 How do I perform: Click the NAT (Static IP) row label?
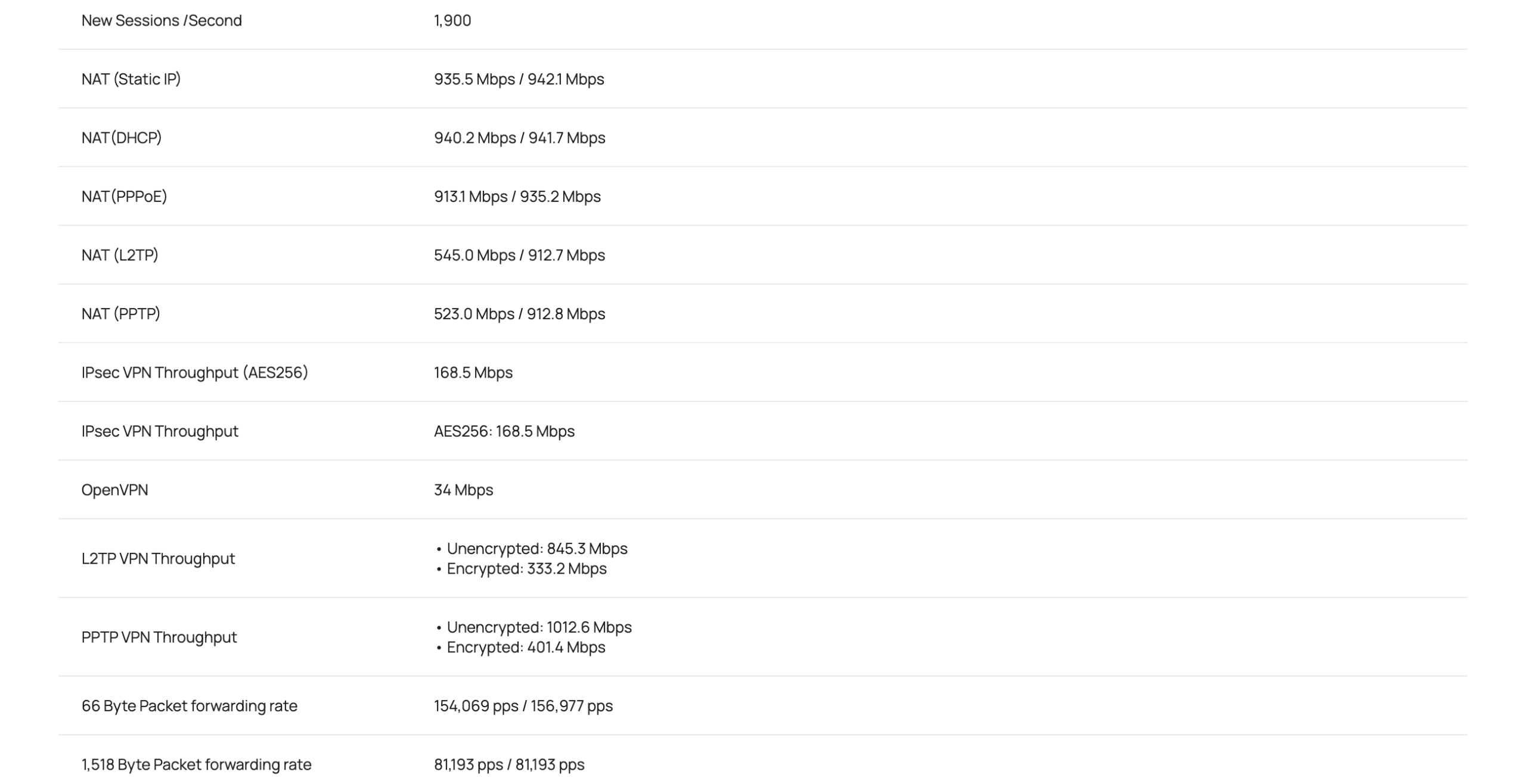pos(131,79)
